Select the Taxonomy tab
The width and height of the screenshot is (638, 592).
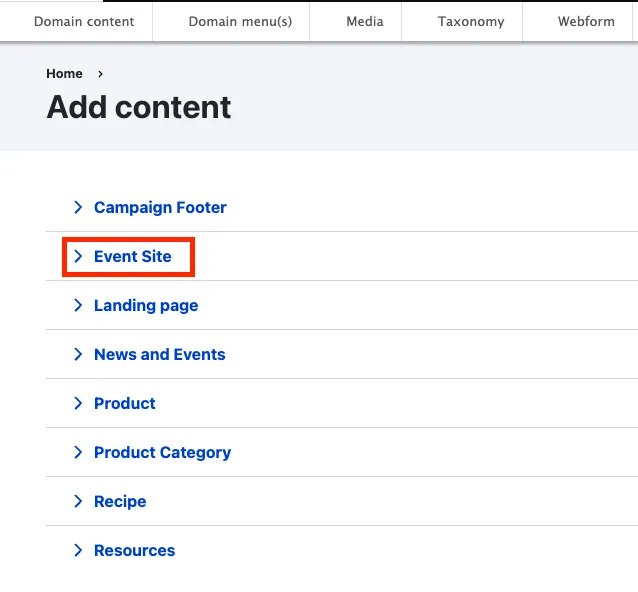(471, 21)
